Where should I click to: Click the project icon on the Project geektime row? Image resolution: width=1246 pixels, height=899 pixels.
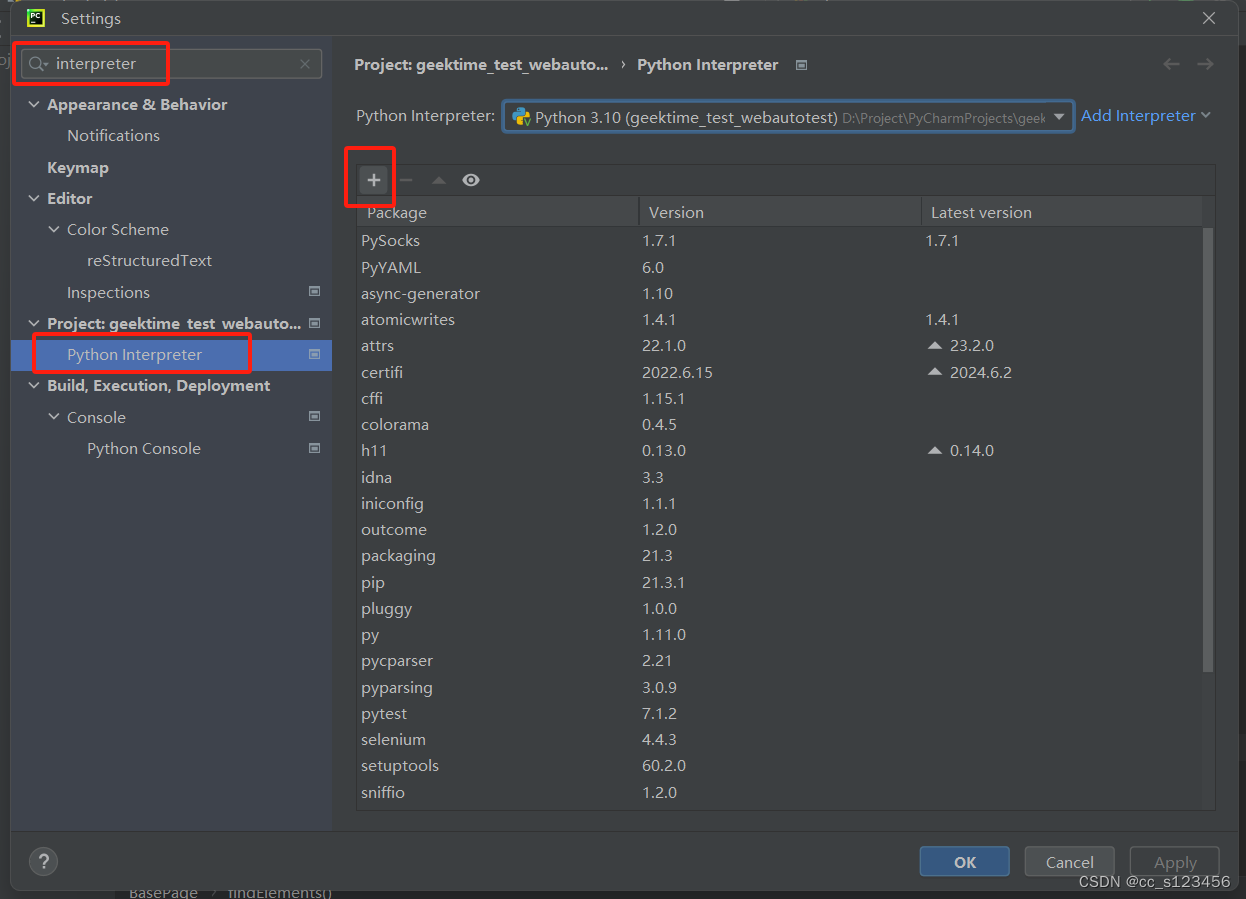pos(314,323)
